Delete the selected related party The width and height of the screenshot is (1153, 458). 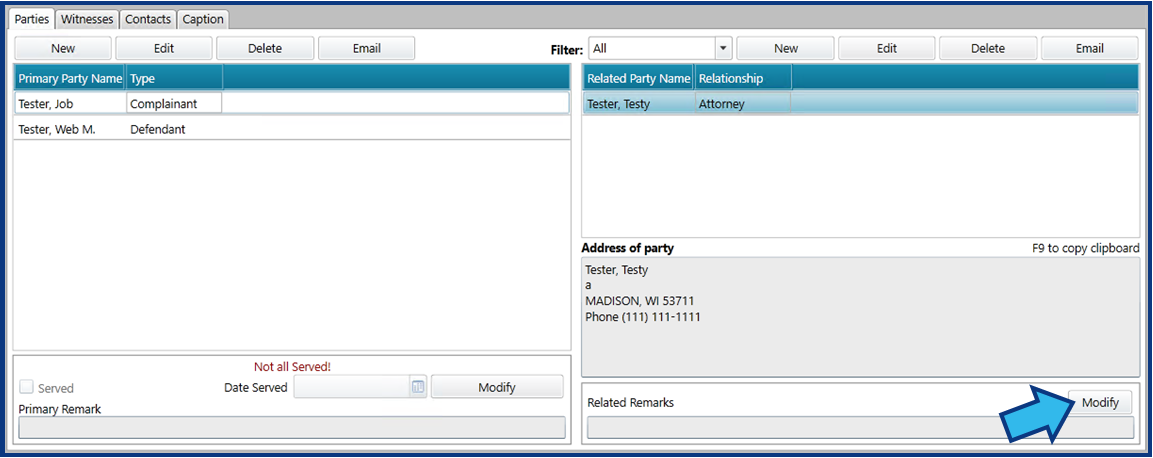[x=988, y=49]
